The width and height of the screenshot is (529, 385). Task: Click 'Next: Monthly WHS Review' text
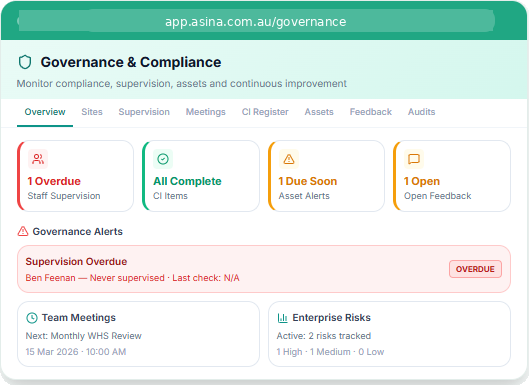tap(84, 336)
